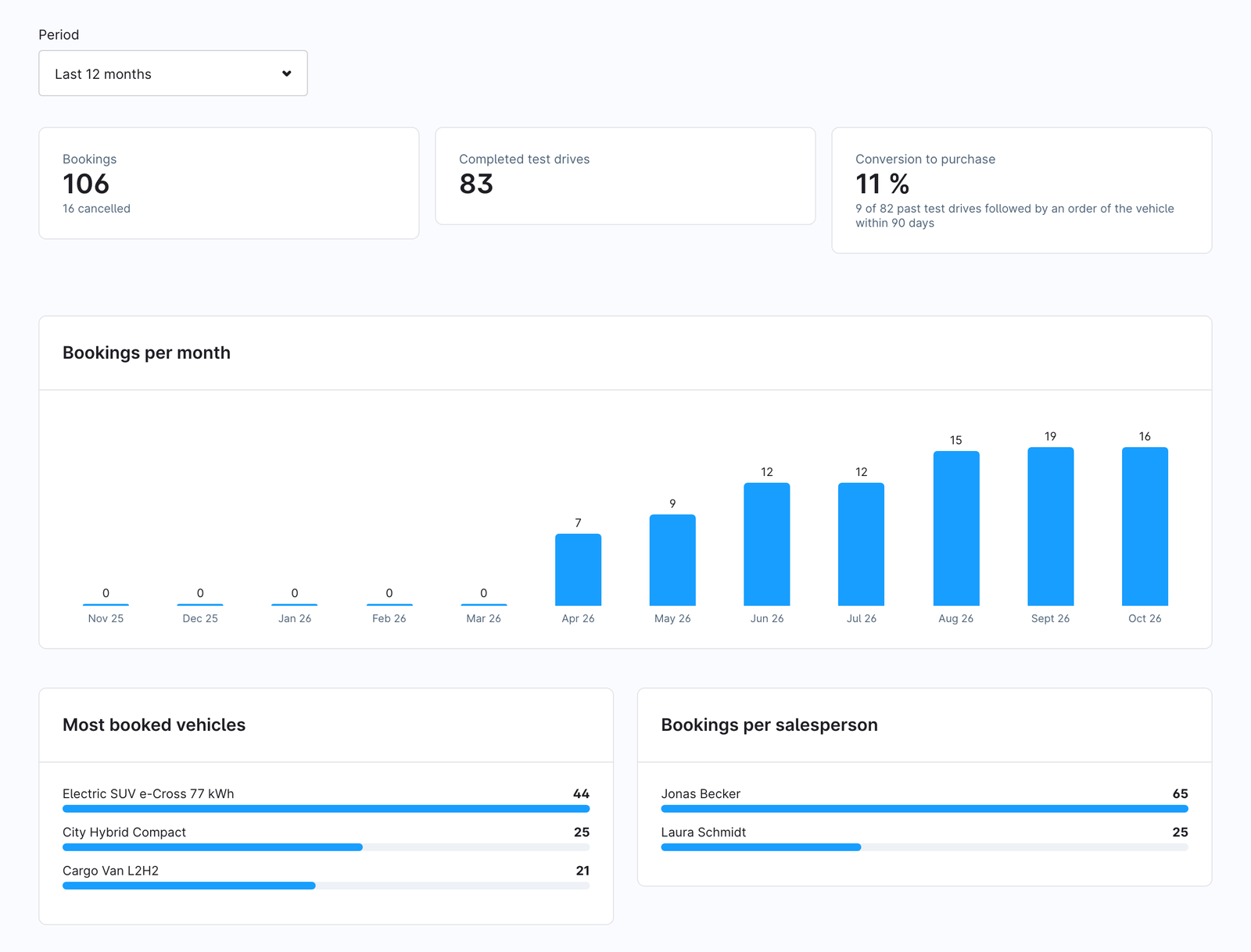The image size is (1251, 952).
Task: Click the May 26 bar in the chart
Action: point(672,560)
